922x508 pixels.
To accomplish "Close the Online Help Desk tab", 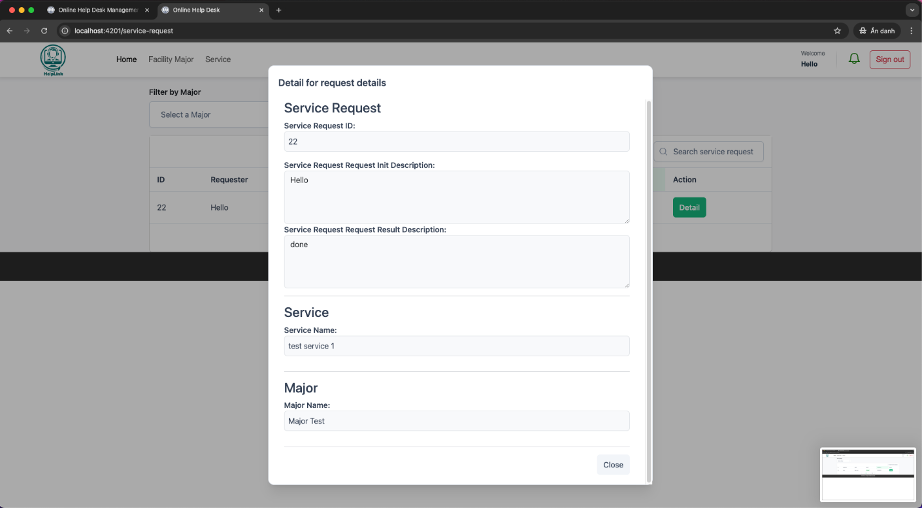I will click(x=262, y=10).
